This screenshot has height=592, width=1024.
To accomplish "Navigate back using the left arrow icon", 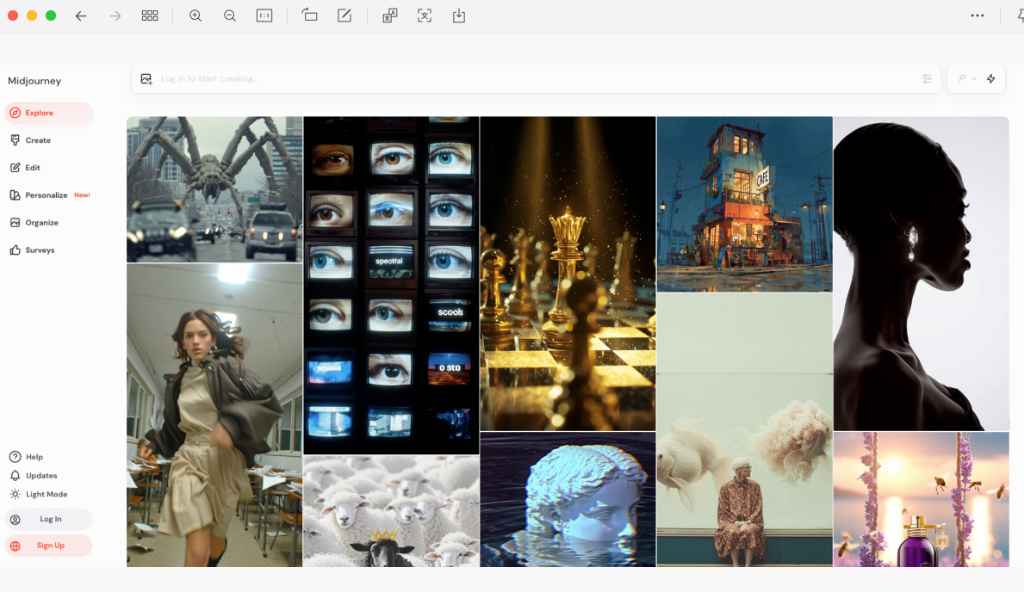I will 81,16.
